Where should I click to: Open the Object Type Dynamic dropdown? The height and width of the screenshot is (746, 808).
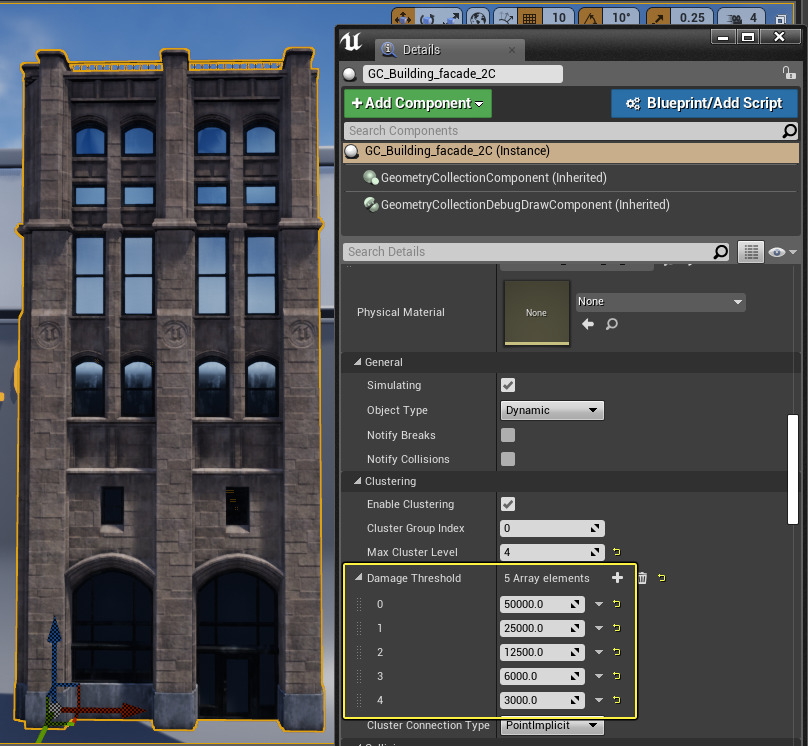551,410
